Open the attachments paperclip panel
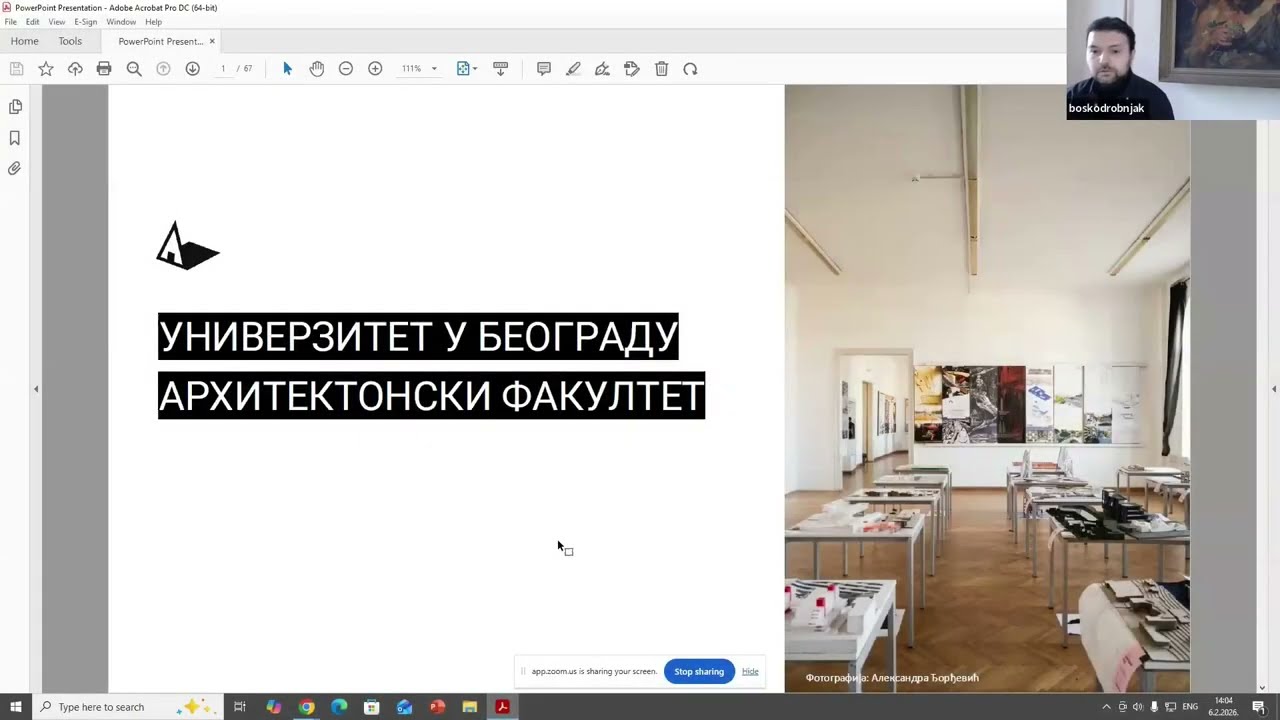The width and height of the screenshot is (1280, 720). [x=15, y=169]
